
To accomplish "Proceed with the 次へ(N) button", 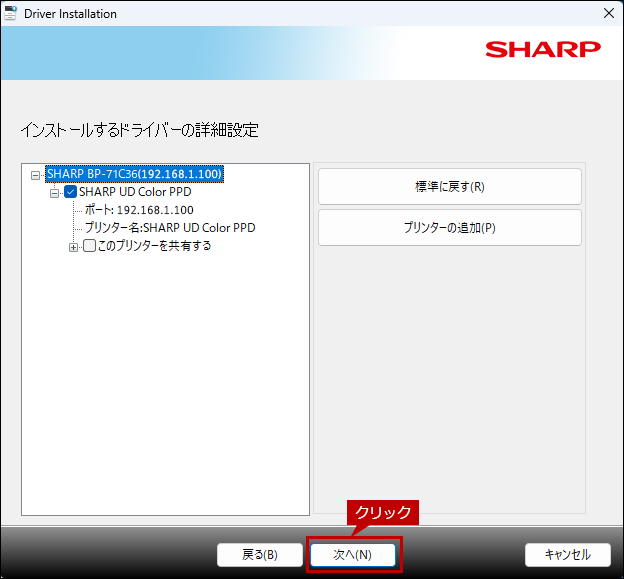I will coord(352,554).
